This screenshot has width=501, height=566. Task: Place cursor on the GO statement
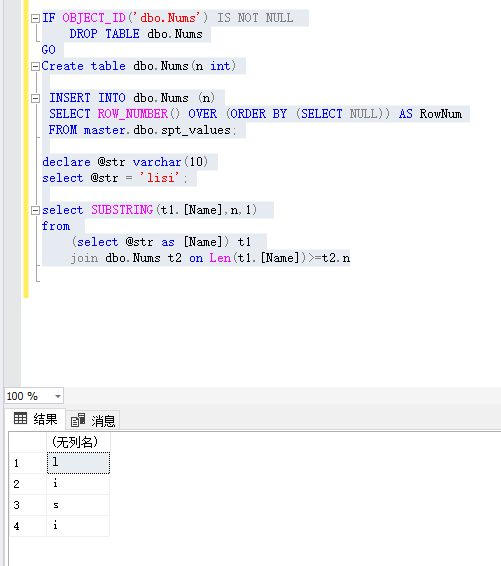pos(49,50)
